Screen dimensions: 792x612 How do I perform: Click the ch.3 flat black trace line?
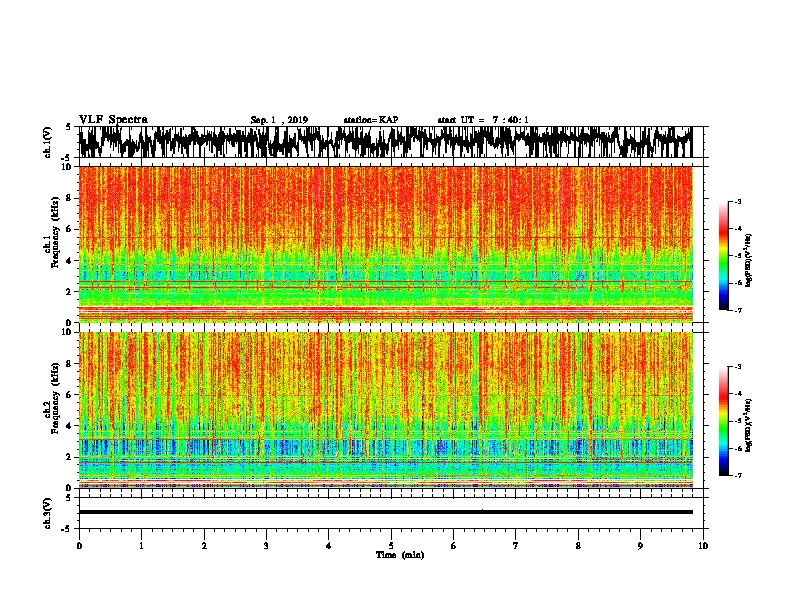385,512
